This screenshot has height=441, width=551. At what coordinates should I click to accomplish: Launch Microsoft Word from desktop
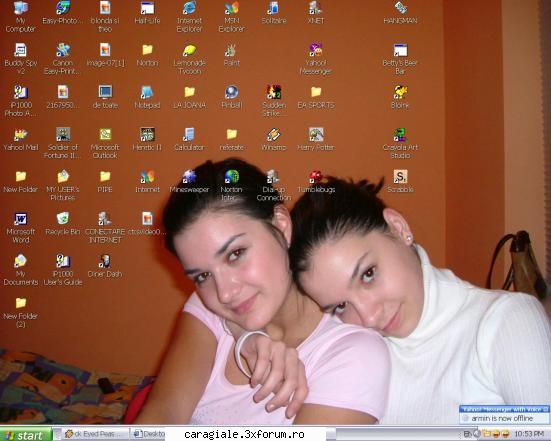20,228
